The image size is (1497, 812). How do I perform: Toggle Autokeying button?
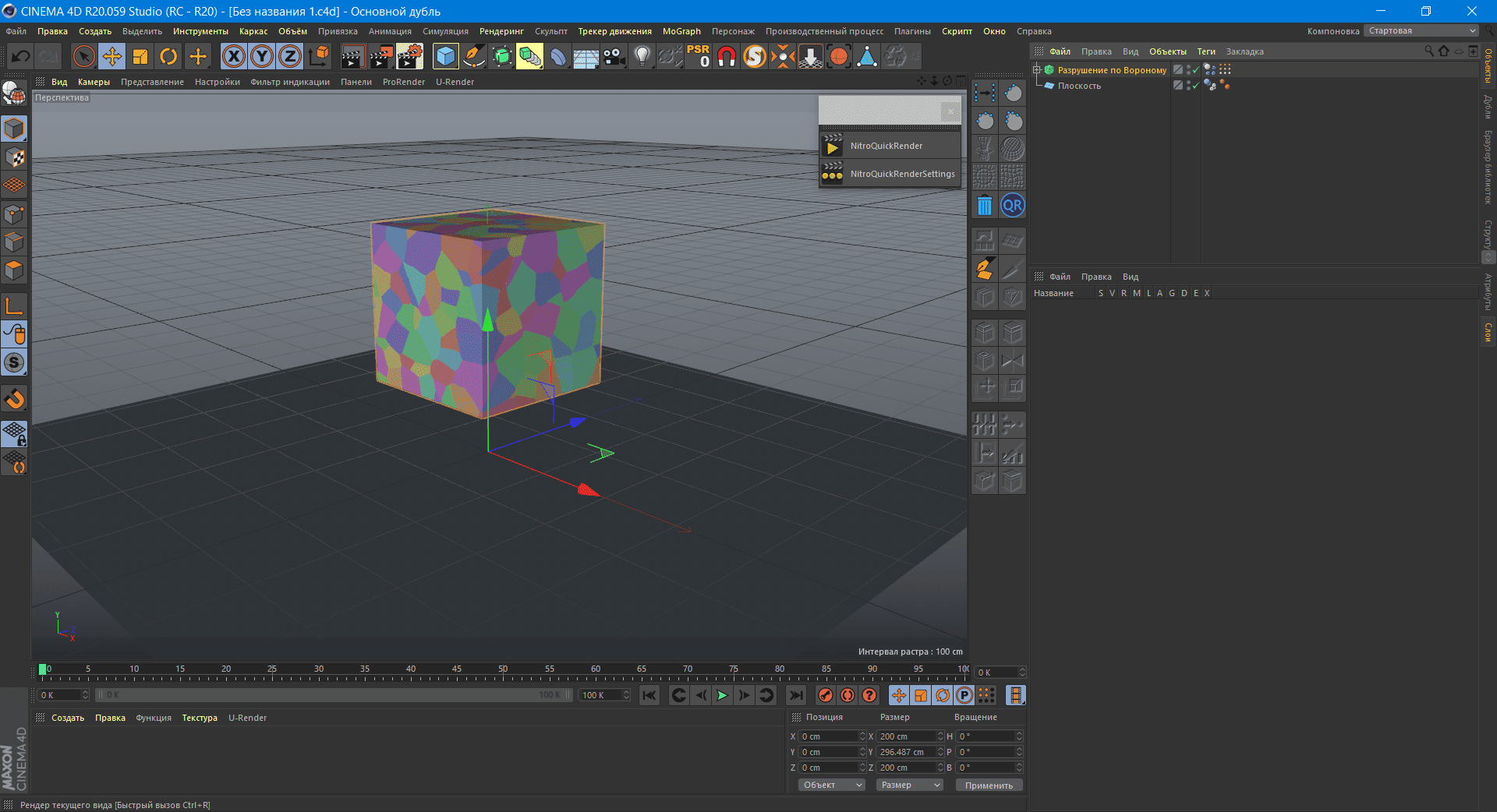(848, 695)
